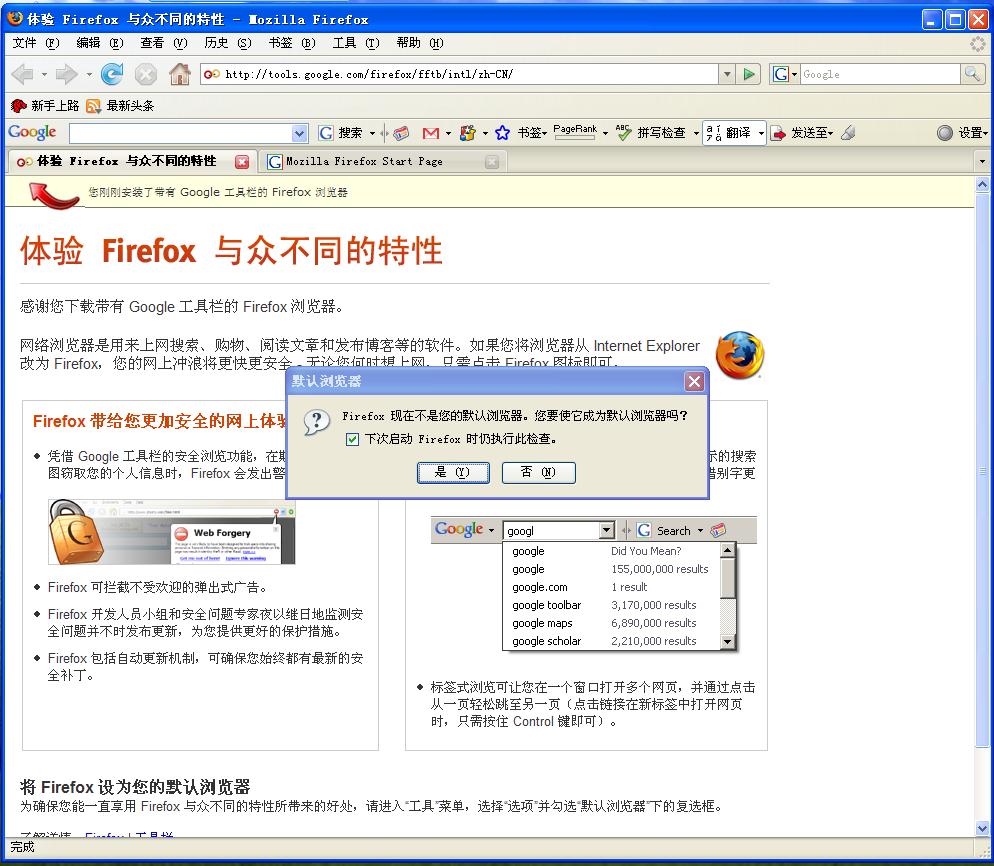Click the green Go arrow button
The height and width of the screenshot is (866, 994).
click(749, 74)
